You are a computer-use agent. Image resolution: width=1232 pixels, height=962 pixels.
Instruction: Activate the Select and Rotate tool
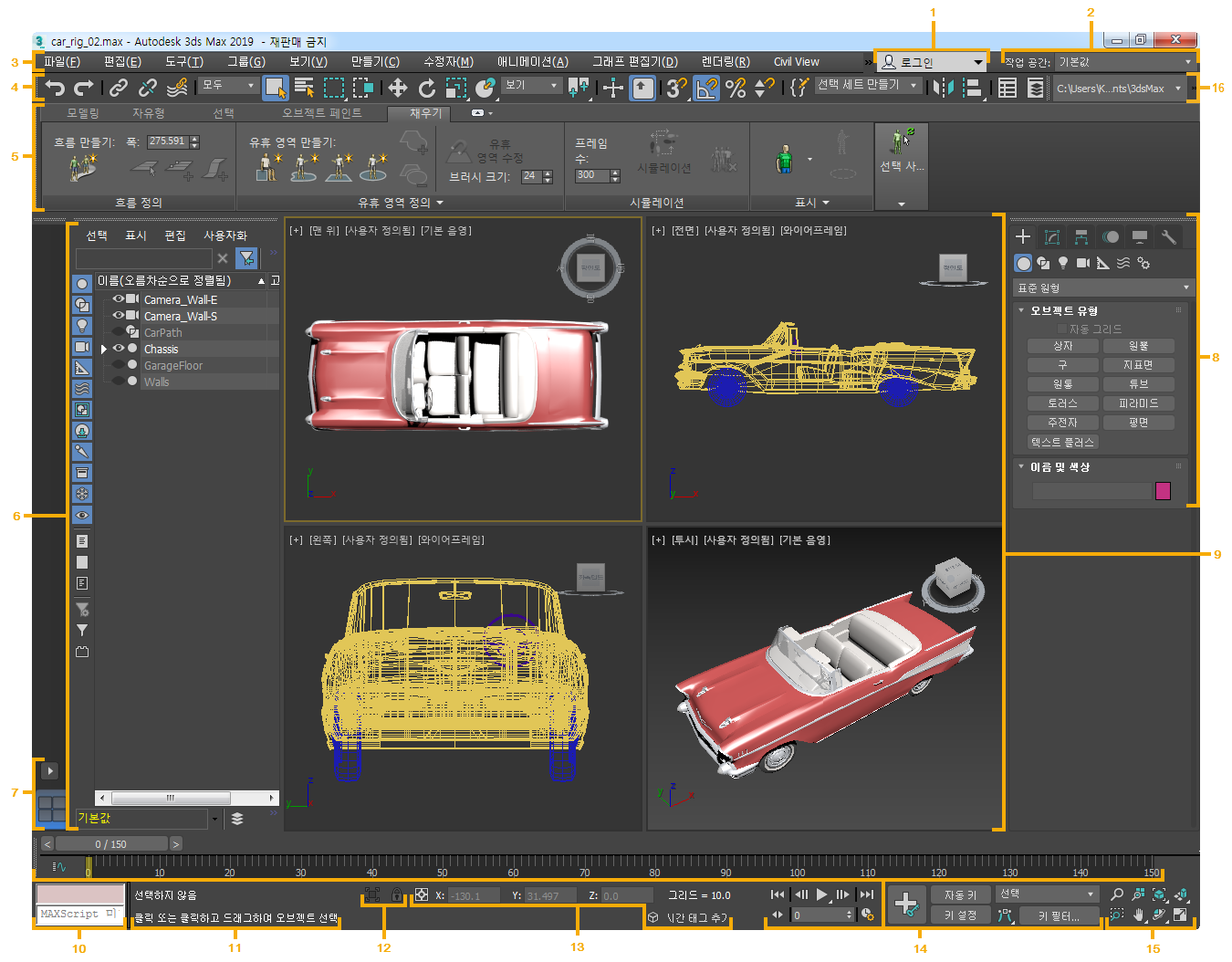coord(426,88)
